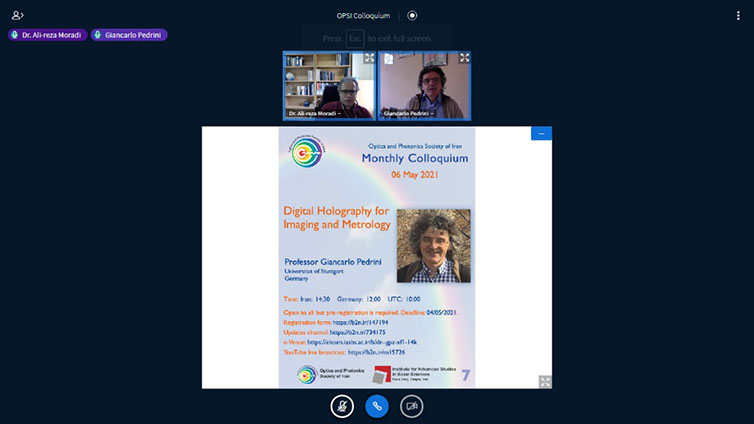The image size is (754, 424).
Task: Click the Registration form link on the slide
Action: point(359,323)
